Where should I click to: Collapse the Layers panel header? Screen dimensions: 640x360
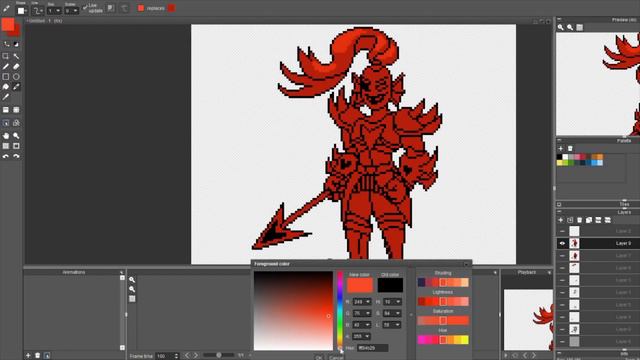(560, 212)
